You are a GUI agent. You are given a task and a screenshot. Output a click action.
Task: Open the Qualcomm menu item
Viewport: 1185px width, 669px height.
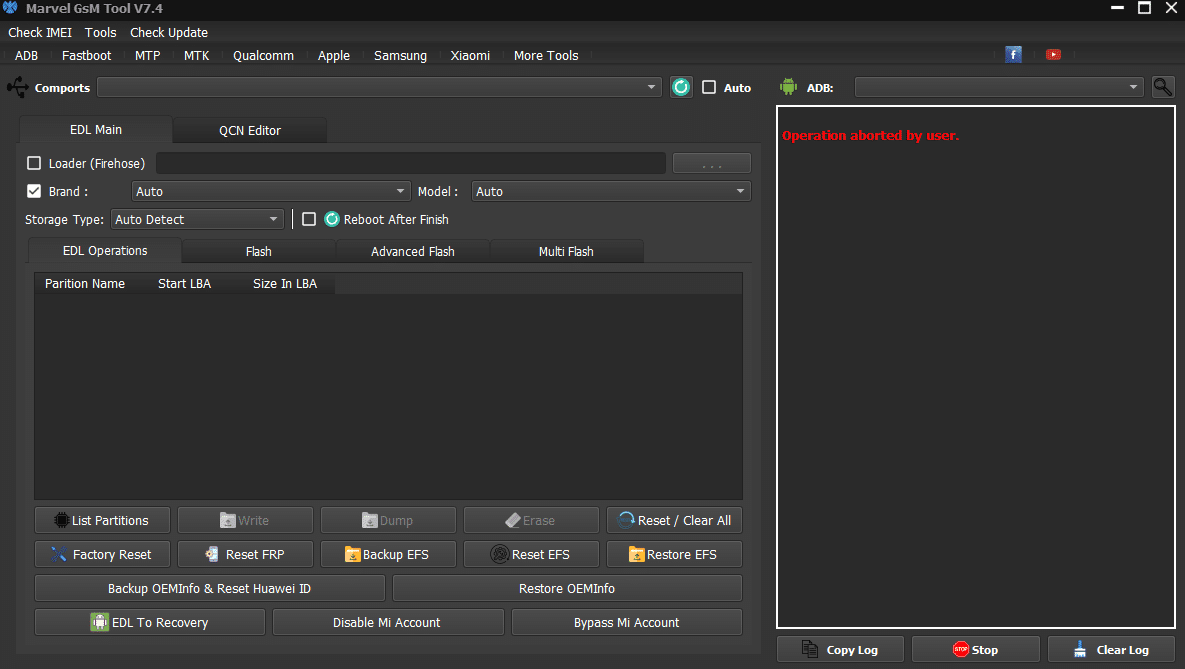(x=263, y=56)
